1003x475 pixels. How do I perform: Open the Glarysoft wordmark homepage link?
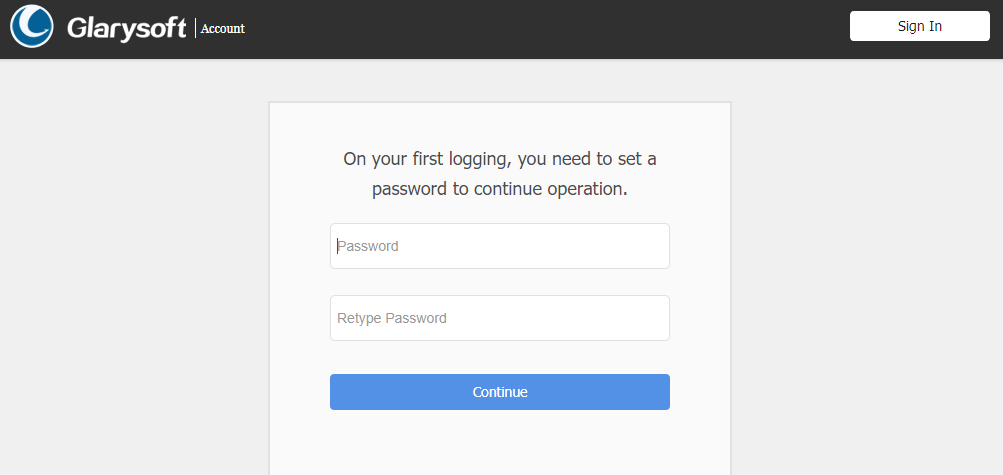pos(127,29)
